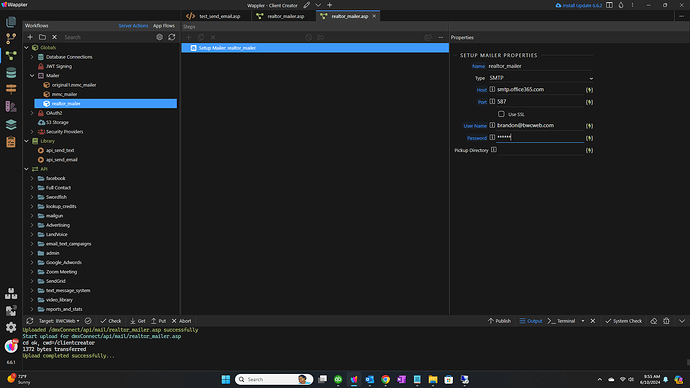Image resolution: width=690 pixels, height=388 pixels.
Task: Click the Pickup Directory data picker icon
Action: 589,150
